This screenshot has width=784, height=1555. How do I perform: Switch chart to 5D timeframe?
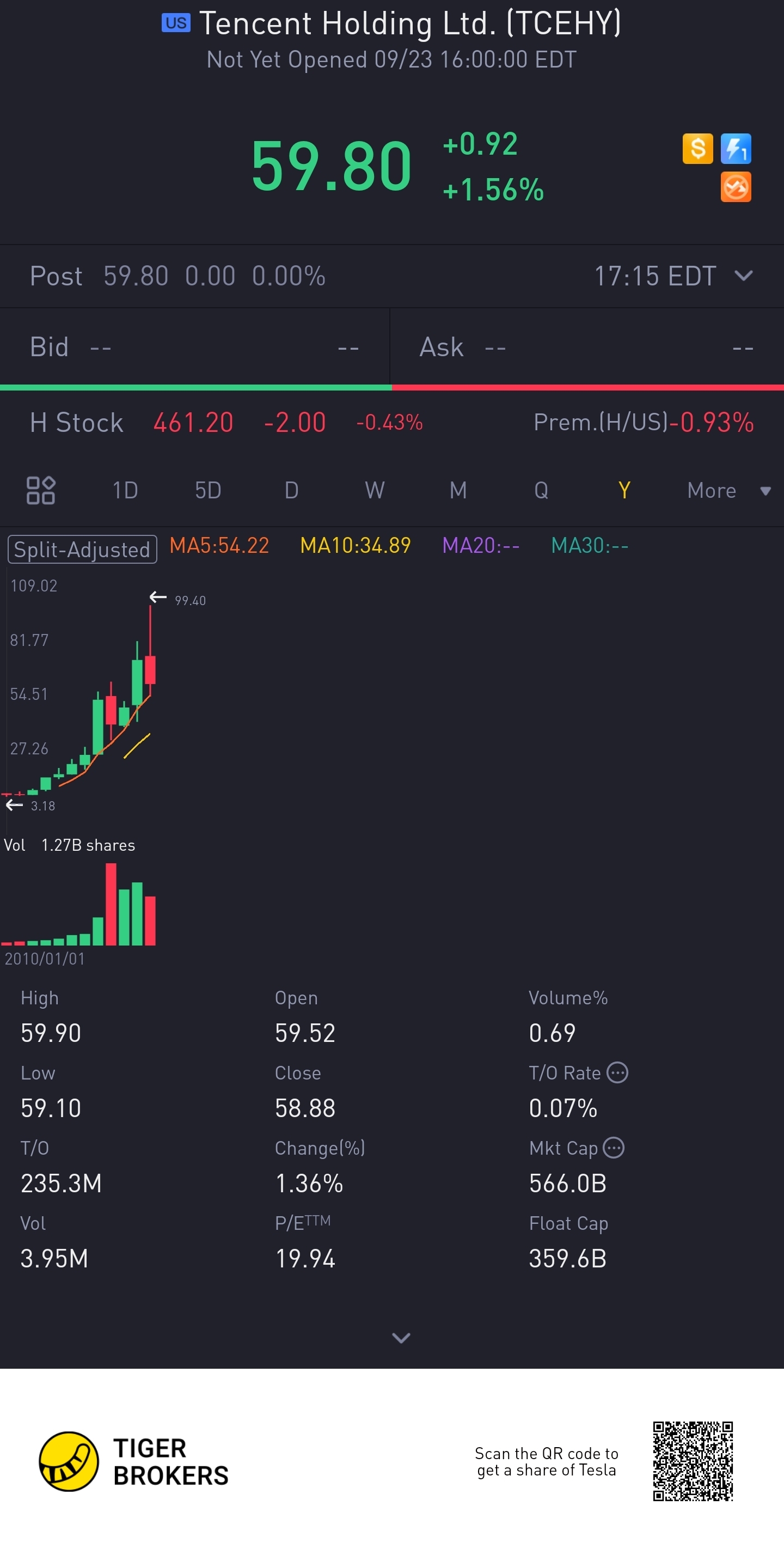207,490
